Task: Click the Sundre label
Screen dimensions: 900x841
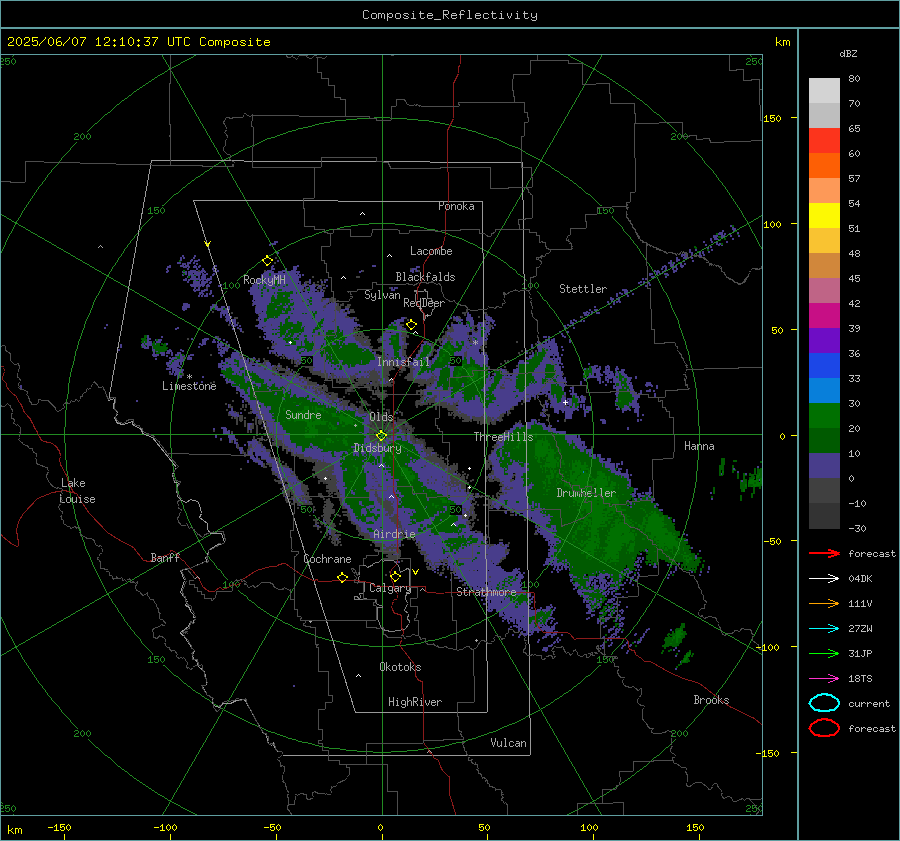Action: click(x=303, y=414)
